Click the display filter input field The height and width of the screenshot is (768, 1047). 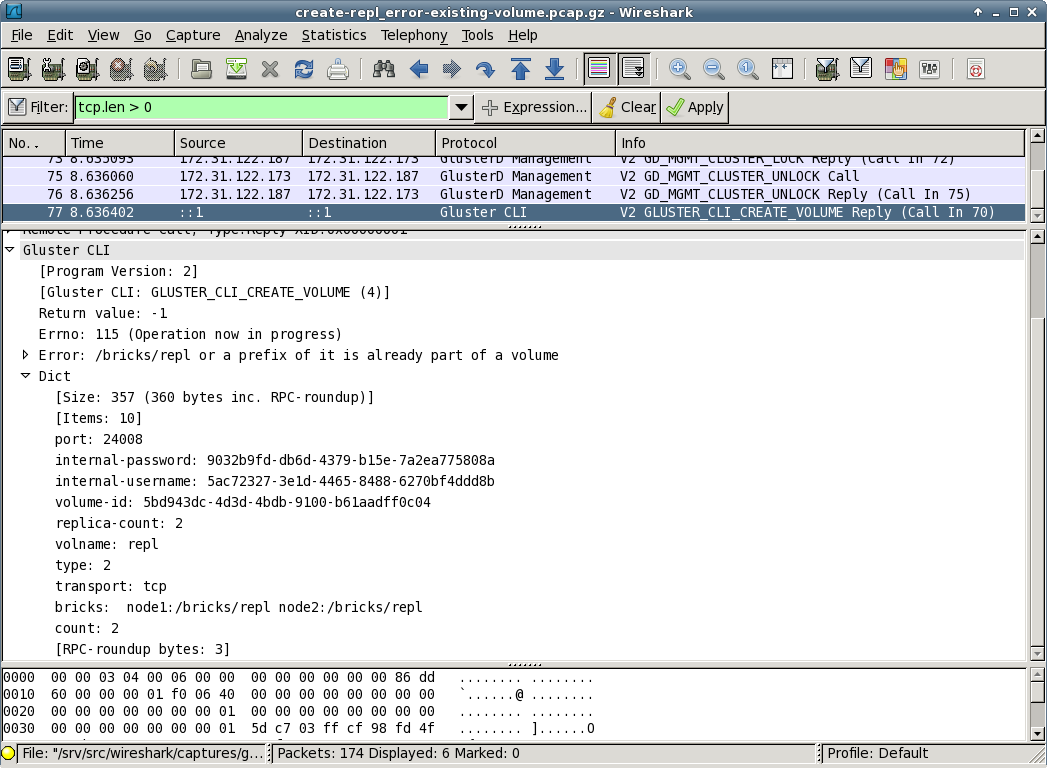point(261,107)
